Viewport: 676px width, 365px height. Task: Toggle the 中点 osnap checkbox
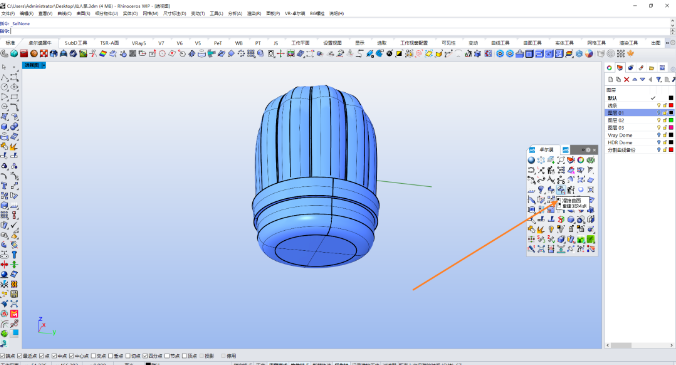tap(54, 356)
